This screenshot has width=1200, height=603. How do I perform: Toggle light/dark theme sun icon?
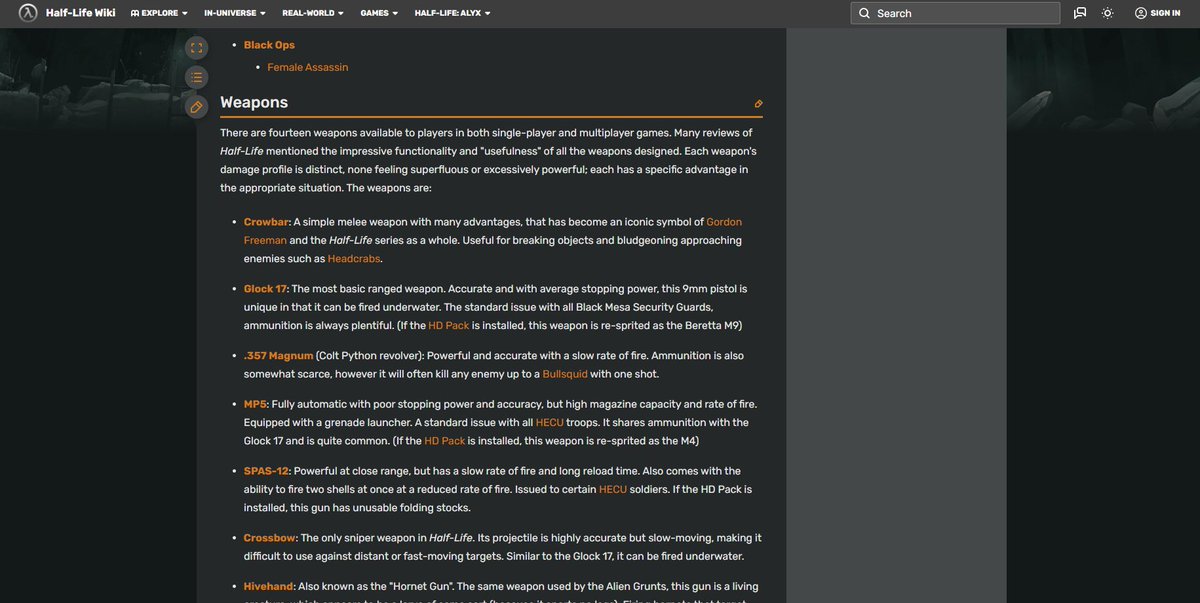[x=1107, y=13]
